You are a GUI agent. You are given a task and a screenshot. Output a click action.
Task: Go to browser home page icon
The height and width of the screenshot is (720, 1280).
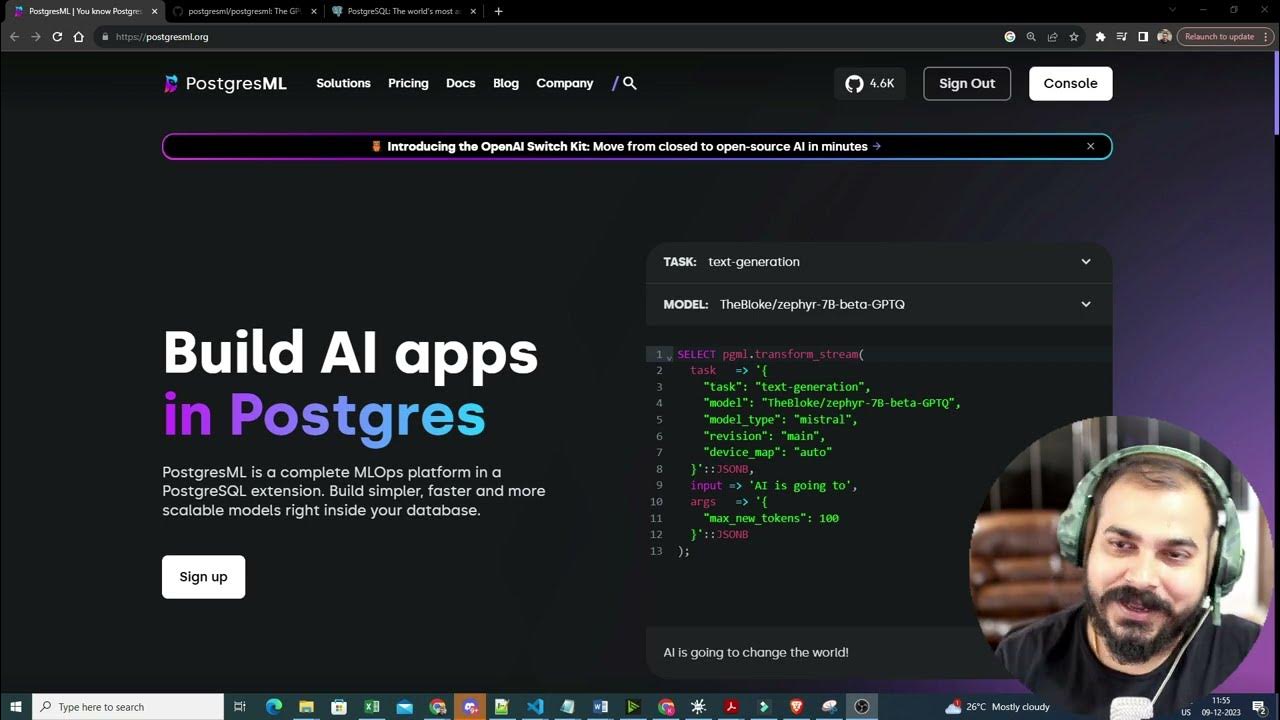point(79,37)
